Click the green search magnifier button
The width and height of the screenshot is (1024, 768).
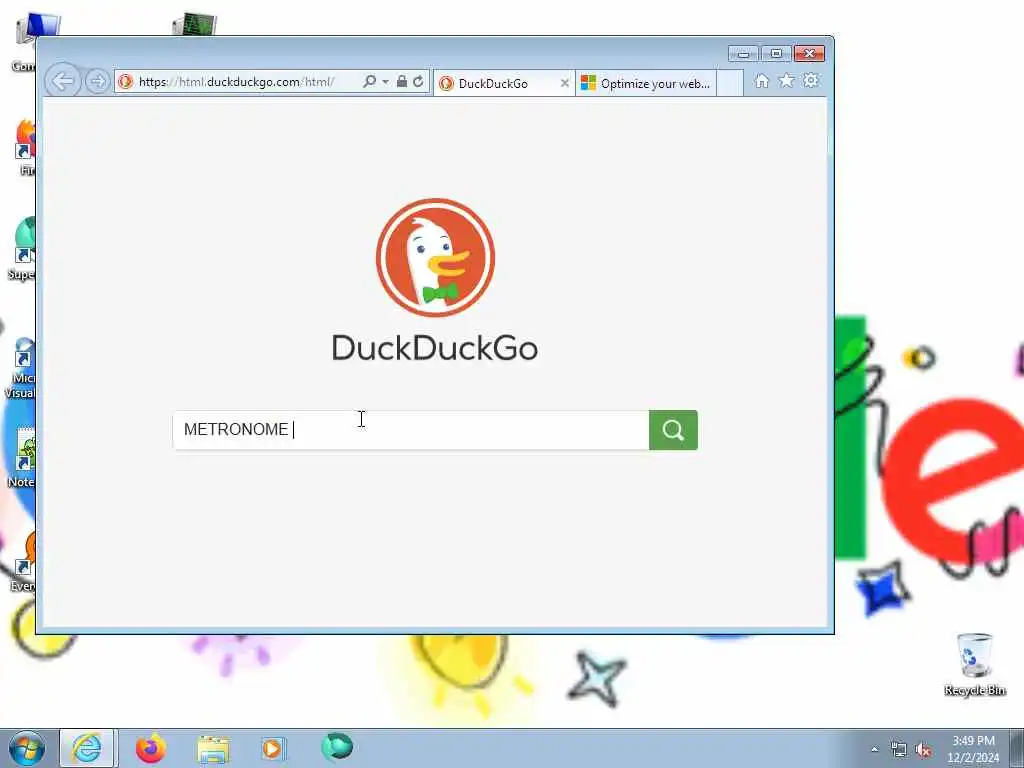click(x=673, y=430)
